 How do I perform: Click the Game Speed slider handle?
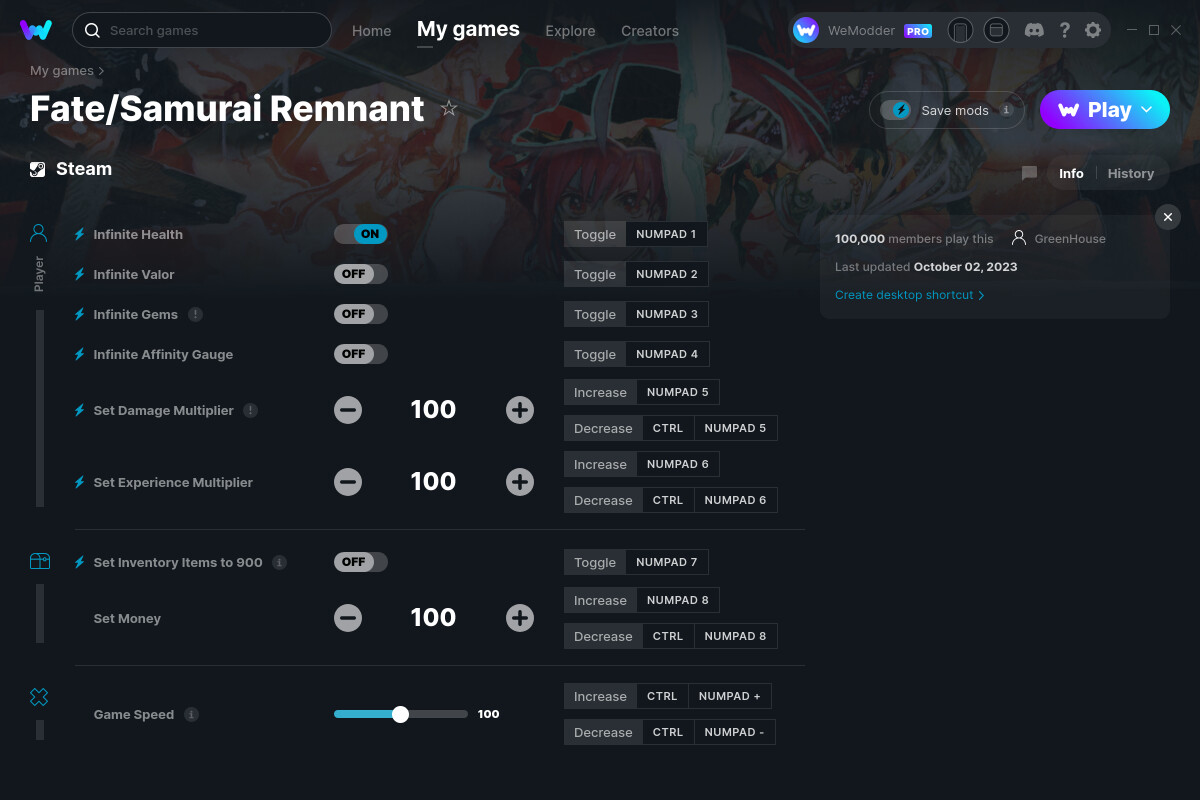tap(401, 714)
